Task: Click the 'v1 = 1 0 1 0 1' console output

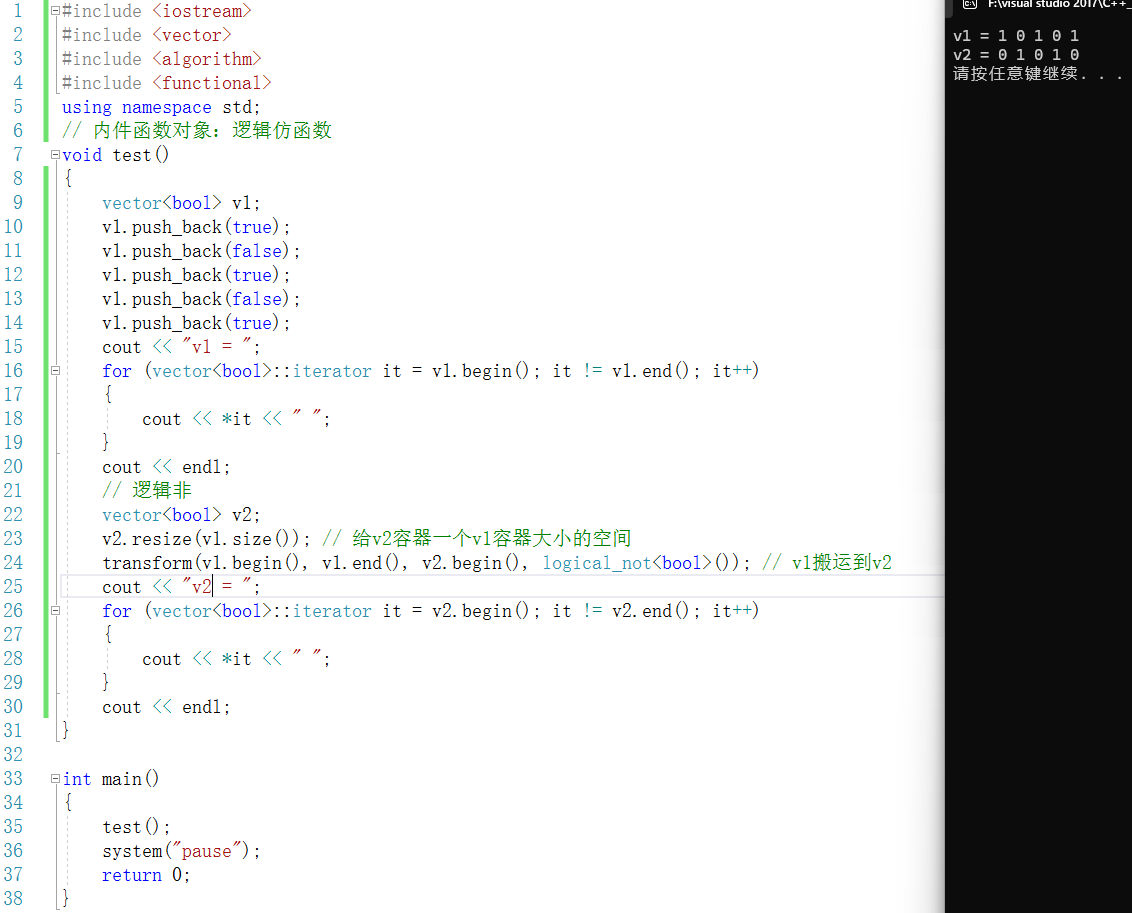Action: (1016, 35)
